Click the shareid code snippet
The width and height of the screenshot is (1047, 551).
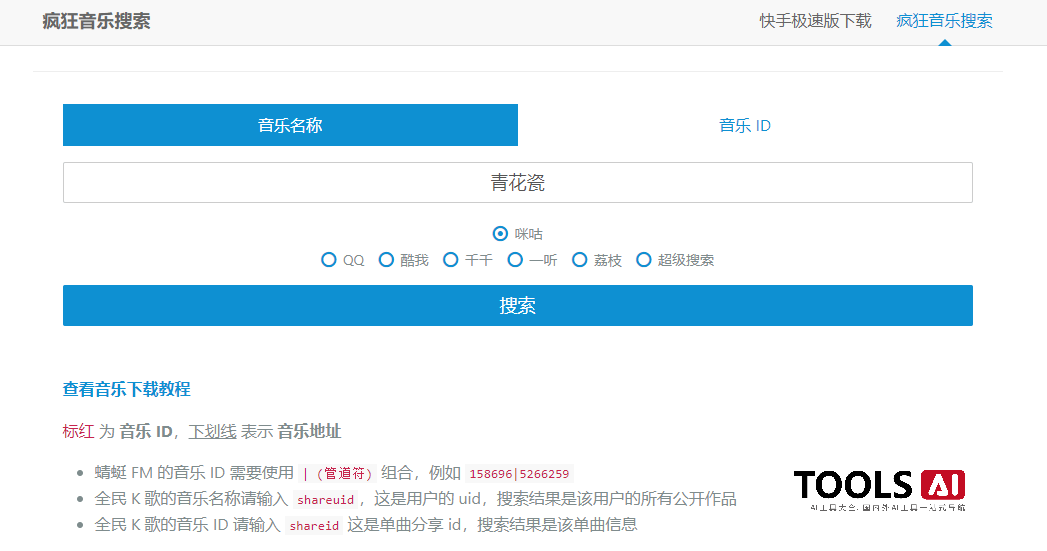[314, 525]
